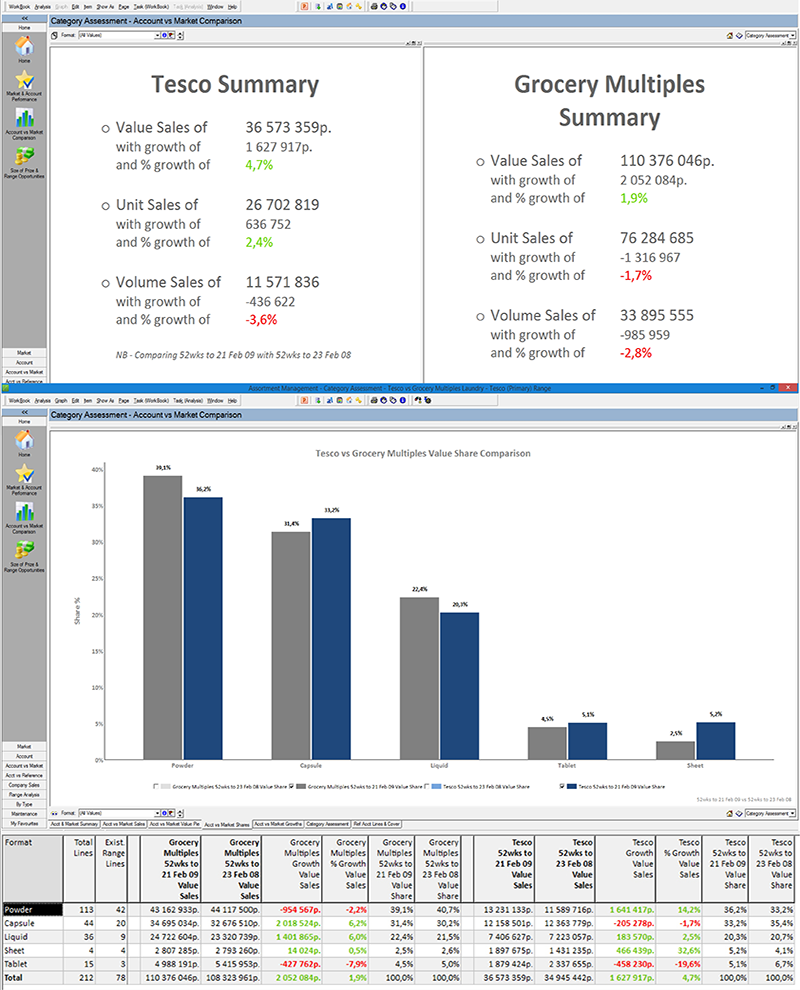Switch to Acct vs Market Sales tab
The image size is (800, 990).
tap(124, 824)
